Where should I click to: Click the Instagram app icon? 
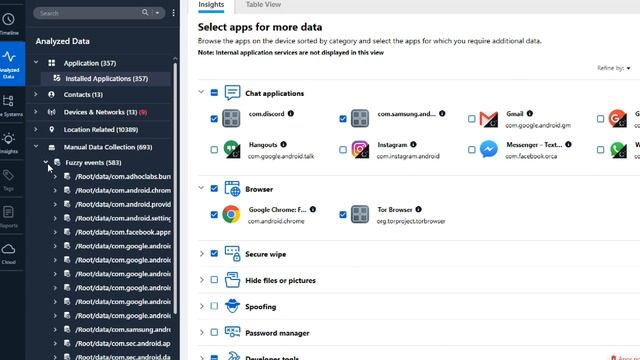click(x=360, y=149)
